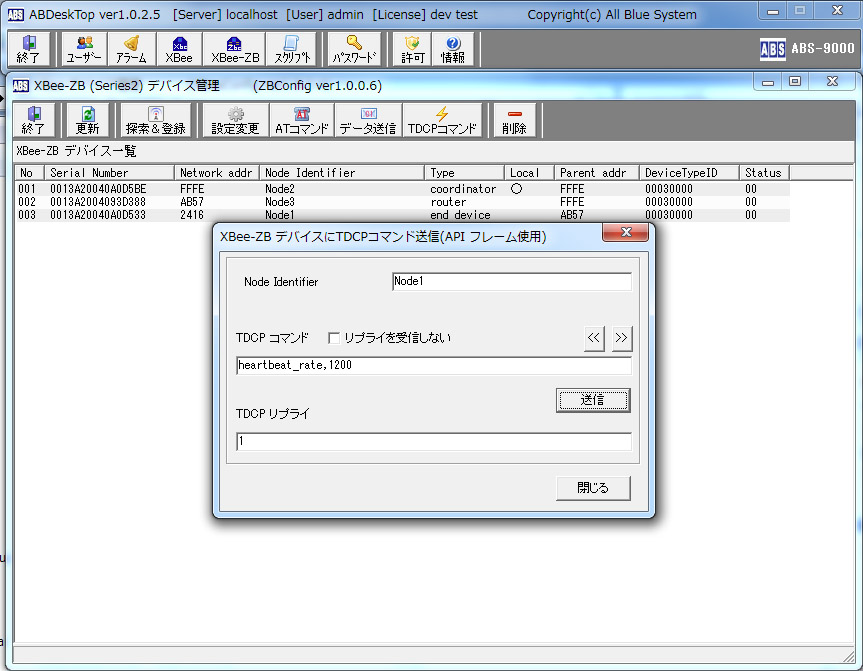Click the 終了 exit icon in ABDeskTop toolbar
Image resolution: width=863 pixels, height=671 pixels.
[29, 49]
